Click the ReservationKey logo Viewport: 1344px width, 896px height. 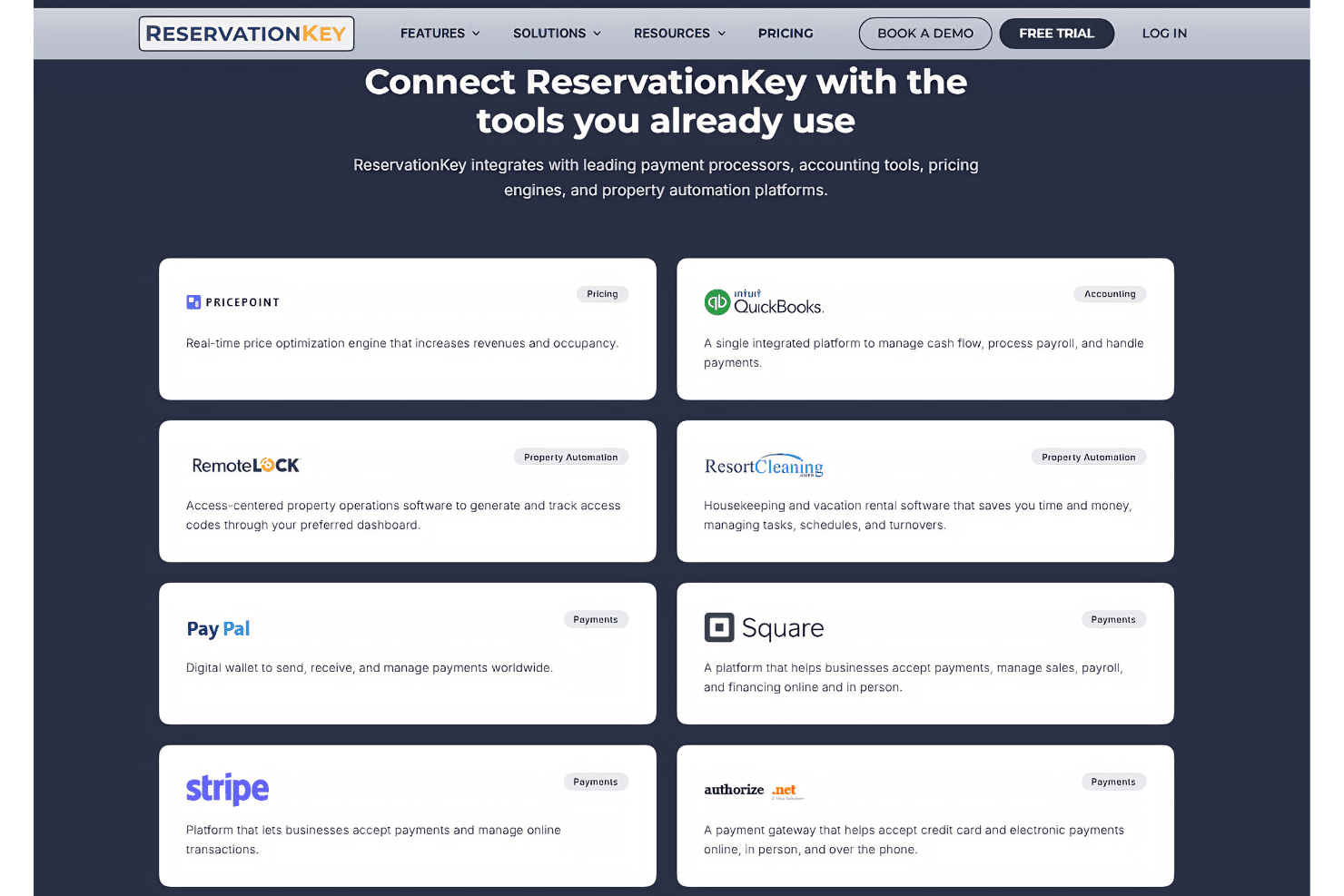coord(246,34)
